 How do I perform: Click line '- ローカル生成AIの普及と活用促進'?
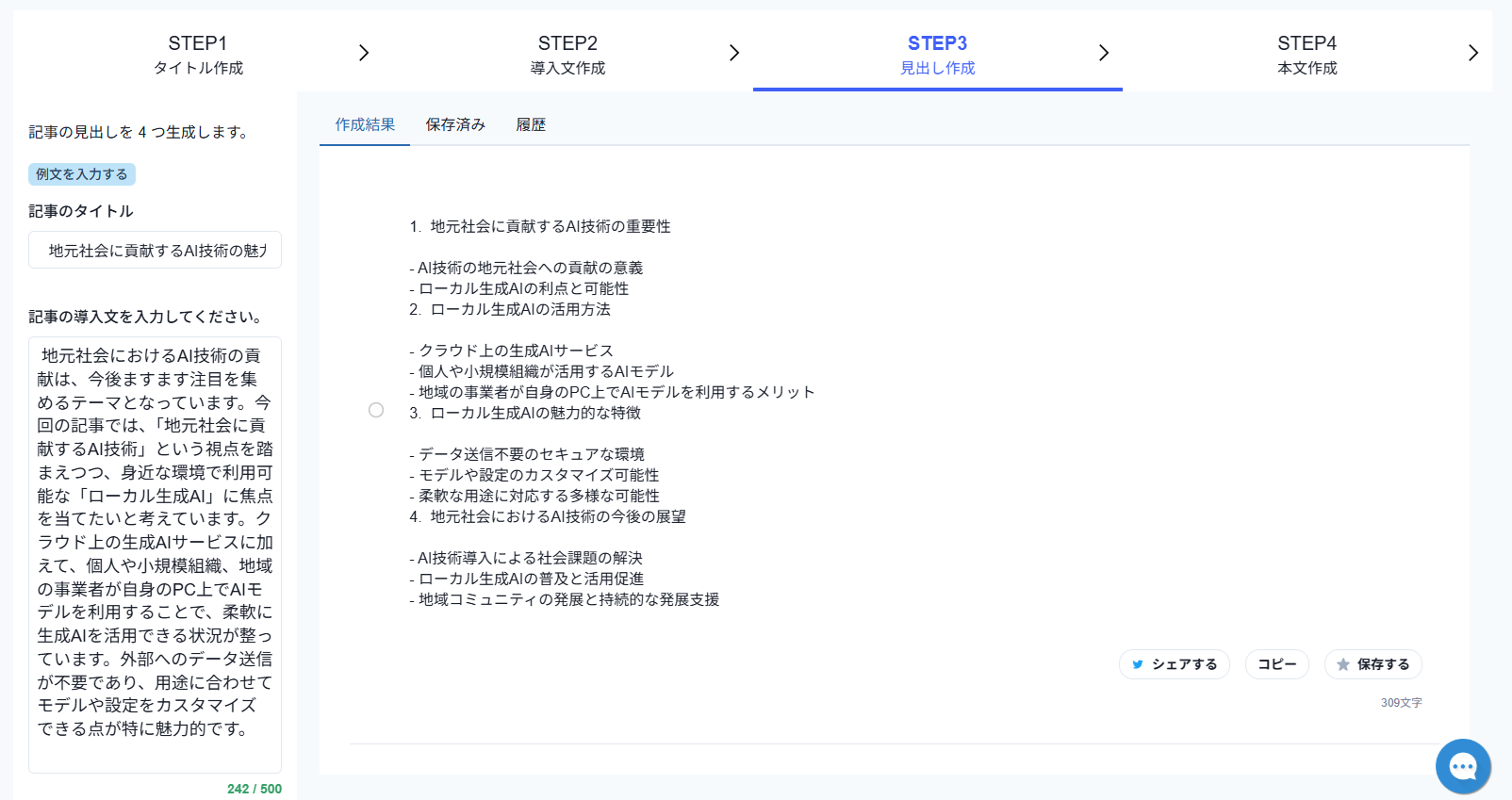coord(527,579)
